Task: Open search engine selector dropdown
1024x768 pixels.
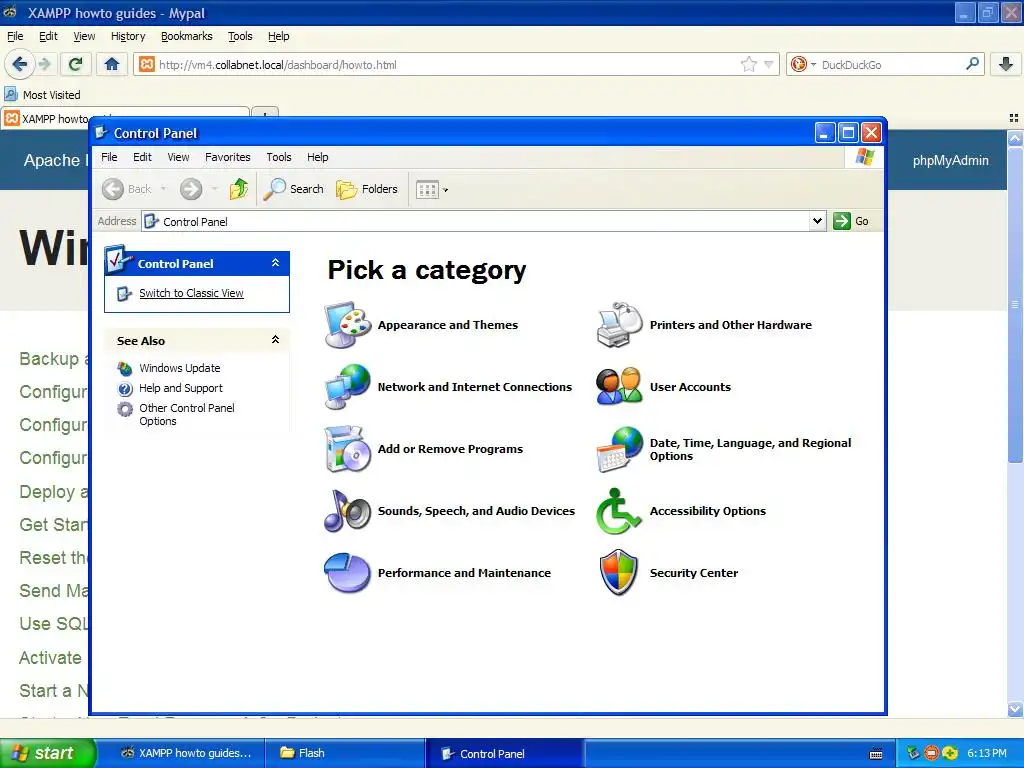Action: pos(803,64)
